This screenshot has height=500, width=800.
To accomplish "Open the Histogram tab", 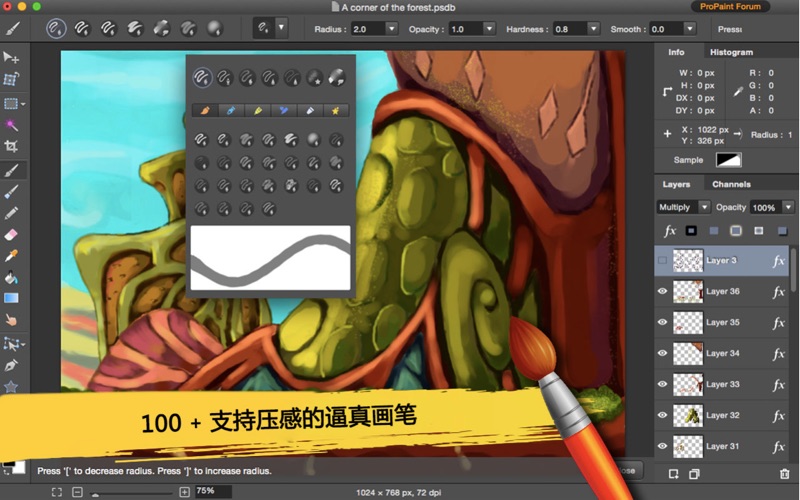I will [731, 52].
